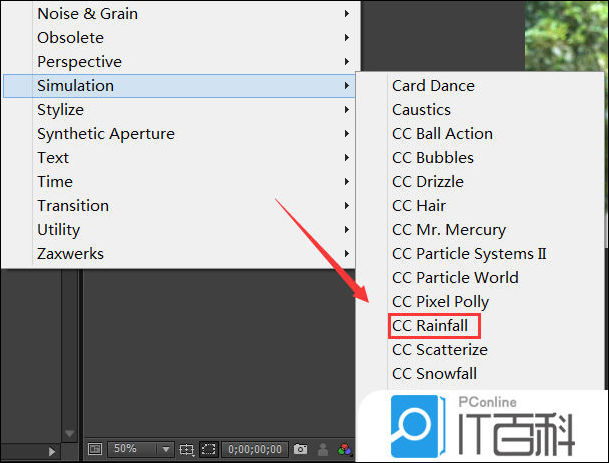Choose the Card Dance effect
The width and height of the screenshot is (609, 463).
(x=433, y=86)
